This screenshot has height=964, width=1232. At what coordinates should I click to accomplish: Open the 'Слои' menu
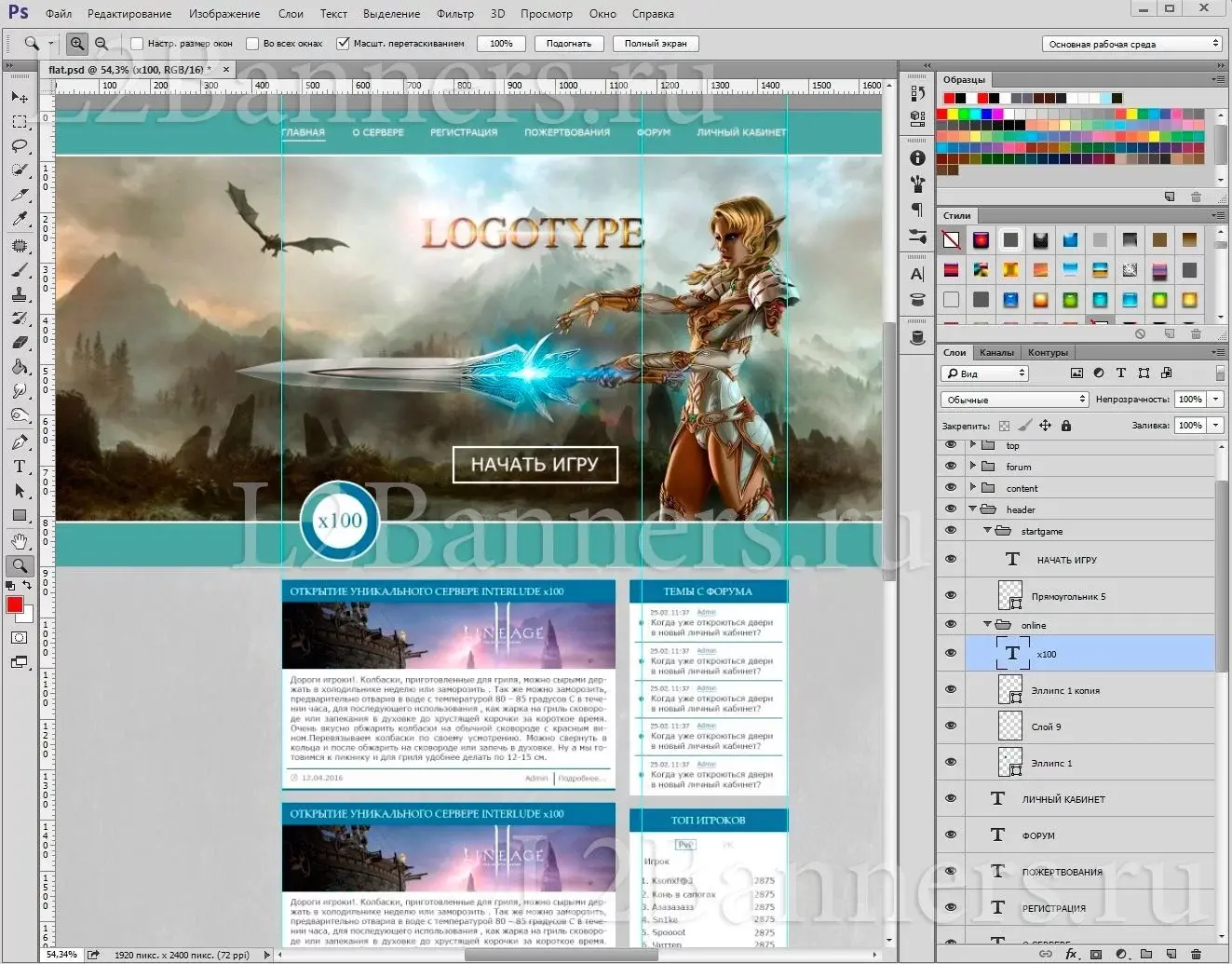(x=291, y=14)
